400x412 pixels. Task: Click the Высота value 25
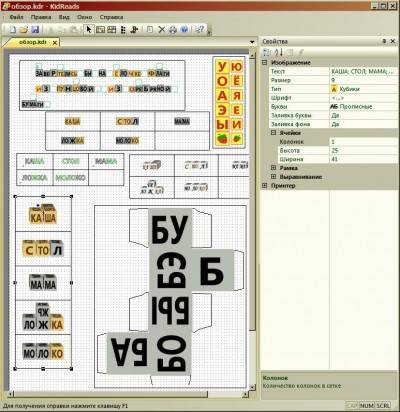pos(363,150)
